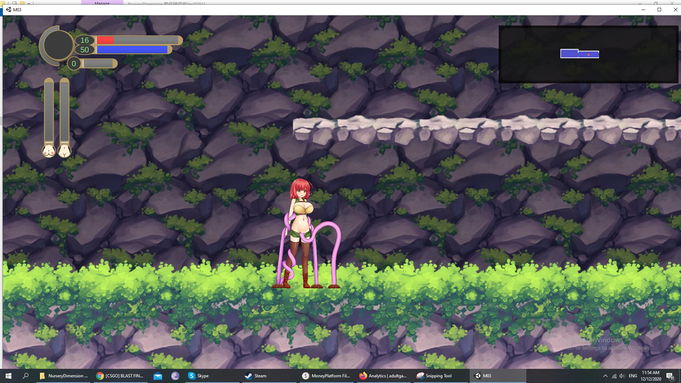
Task: Show hidden system tray icons
Action: [605, 376]
